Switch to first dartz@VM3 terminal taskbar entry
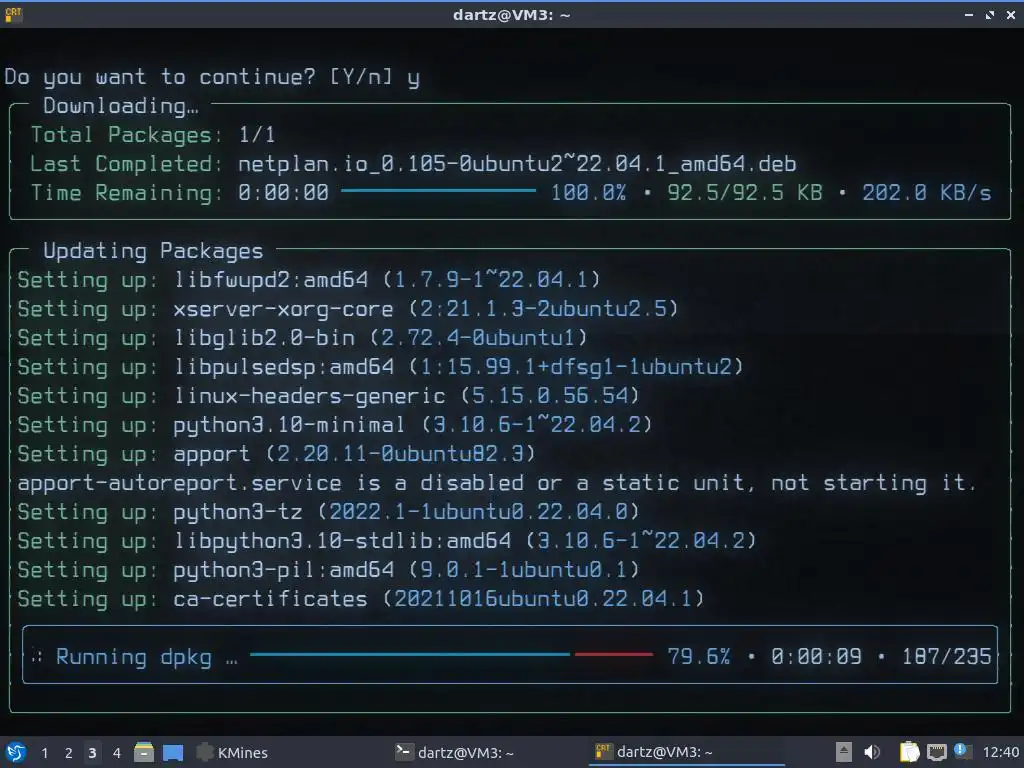The width and height of the screenshot is (1024, 768). tap(455, 752)
